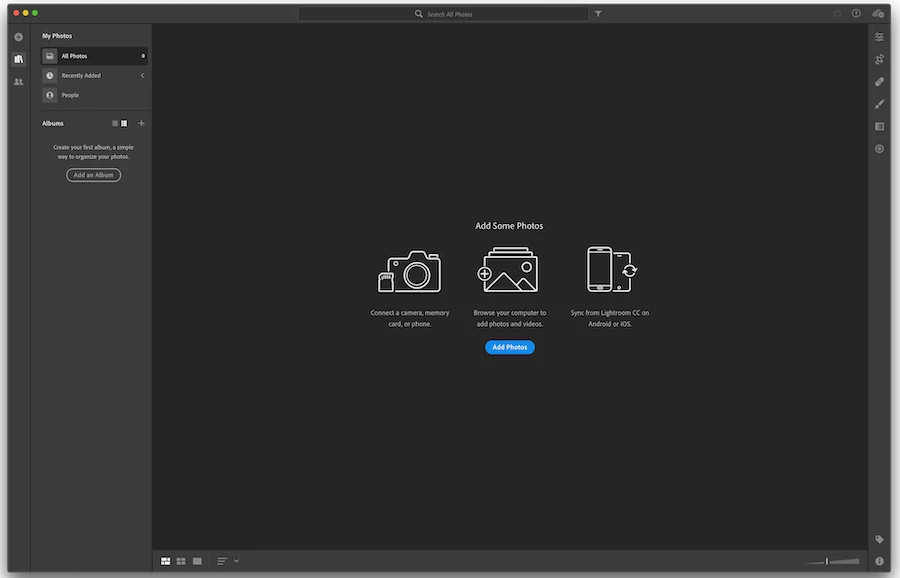Select the Linear Gradient tool

879,126
